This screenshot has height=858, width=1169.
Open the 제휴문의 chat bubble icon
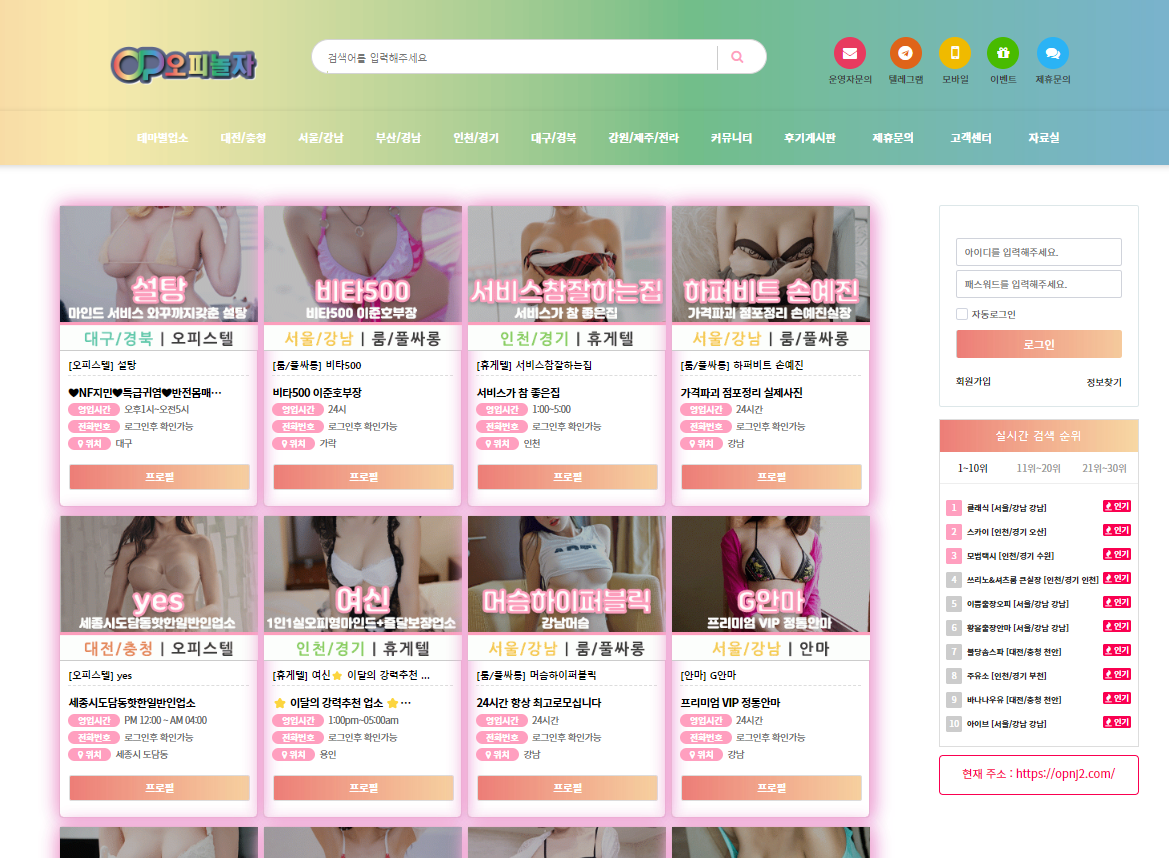1052,53
